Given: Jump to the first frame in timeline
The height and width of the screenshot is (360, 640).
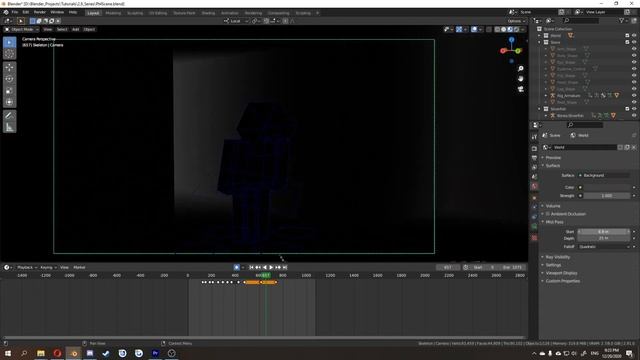Looking at the screenshot, I should 251,267.
